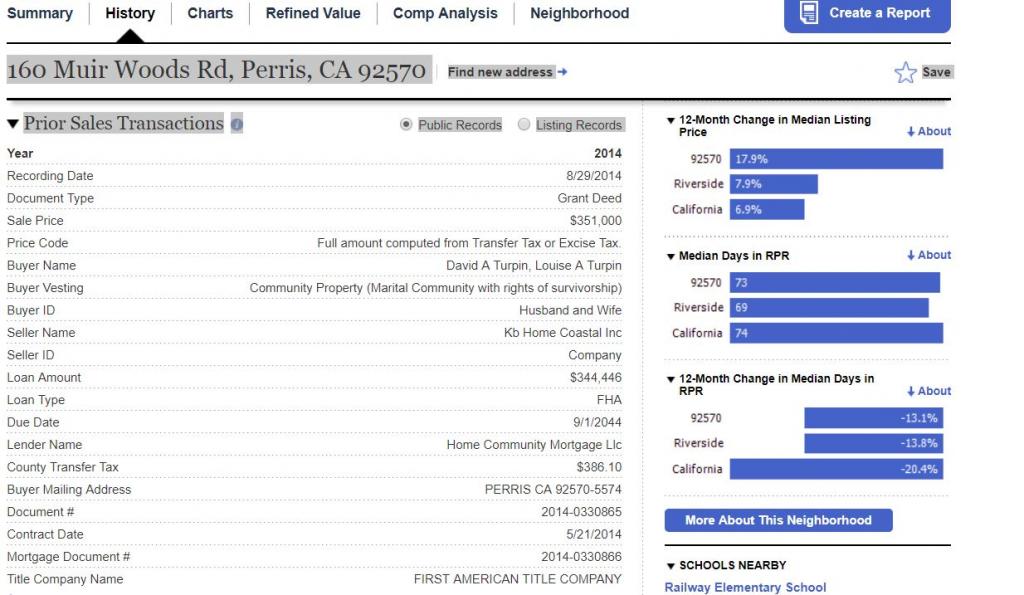The height and width of the screenshot is (595, 1024).
Task: Click More About This Neighborhood button
Action: coord(778,520)
